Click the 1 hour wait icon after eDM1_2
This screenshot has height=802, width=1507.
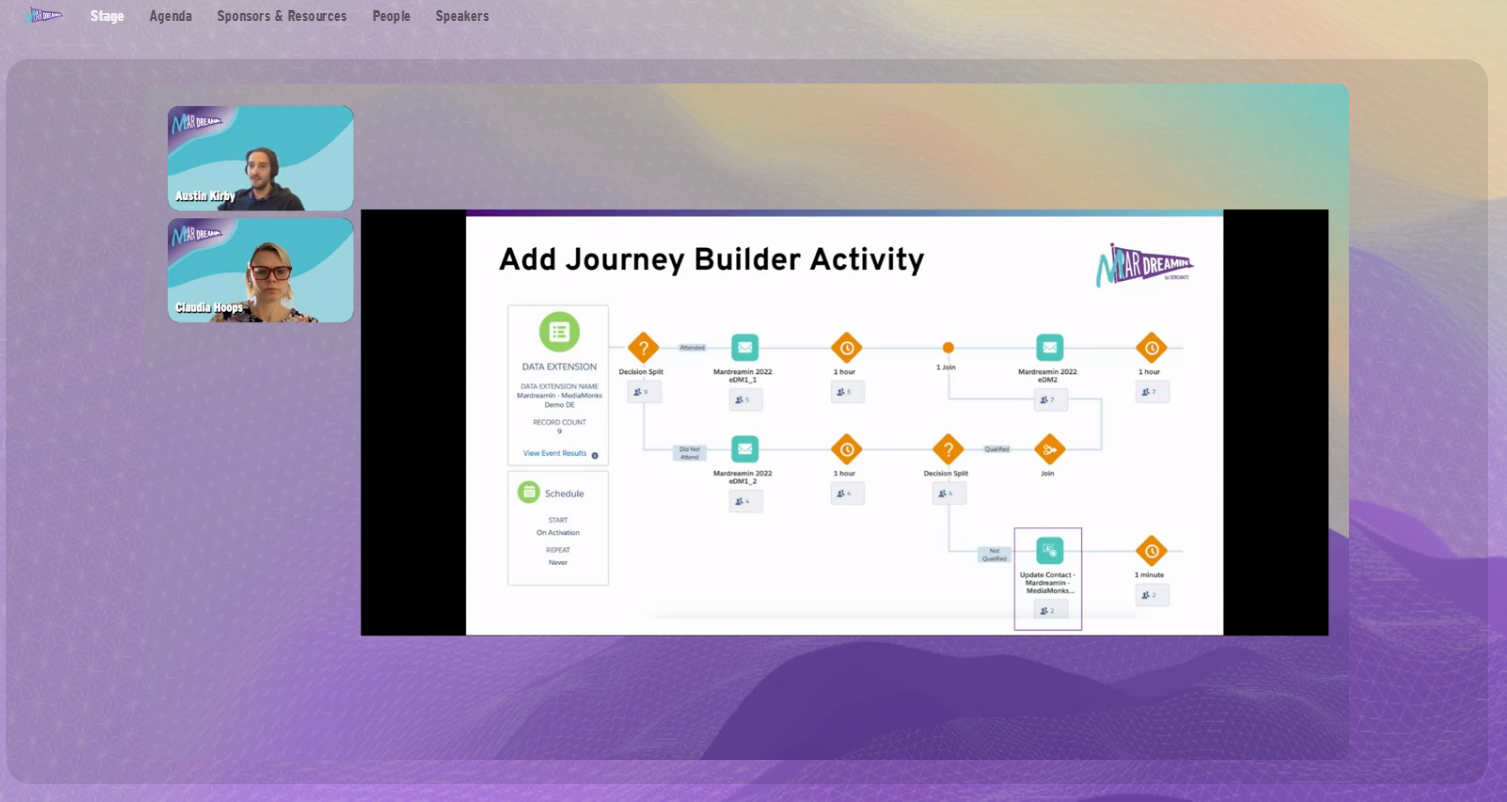(x=846, y=449)
